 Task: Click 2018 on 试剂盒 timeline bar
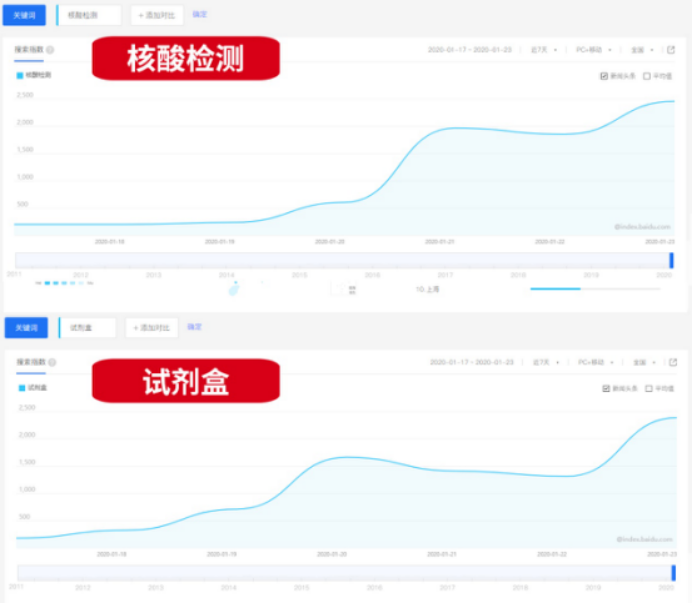coord(520,587)
